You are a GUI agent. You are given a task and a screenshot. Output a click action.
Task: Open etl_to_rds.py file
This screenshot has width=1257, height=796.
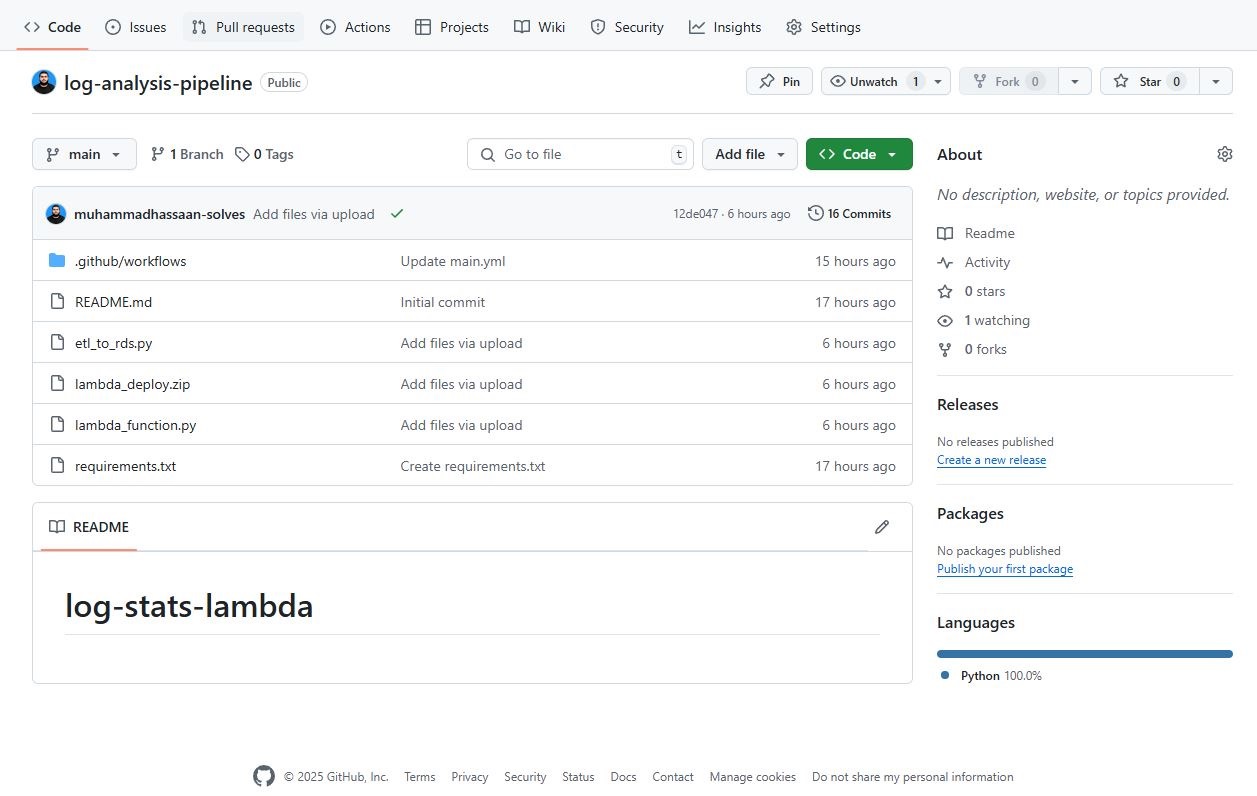click(113, 343)
